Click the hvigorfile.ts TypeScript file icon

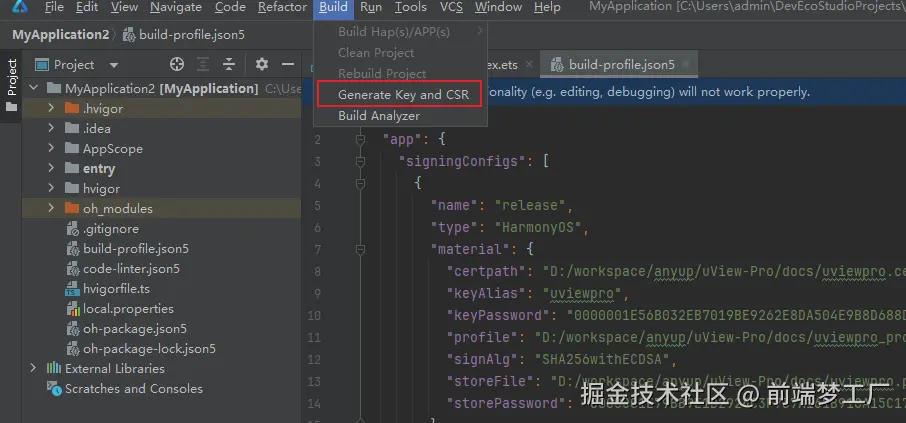pyautogui.click(x=72, y=288)
